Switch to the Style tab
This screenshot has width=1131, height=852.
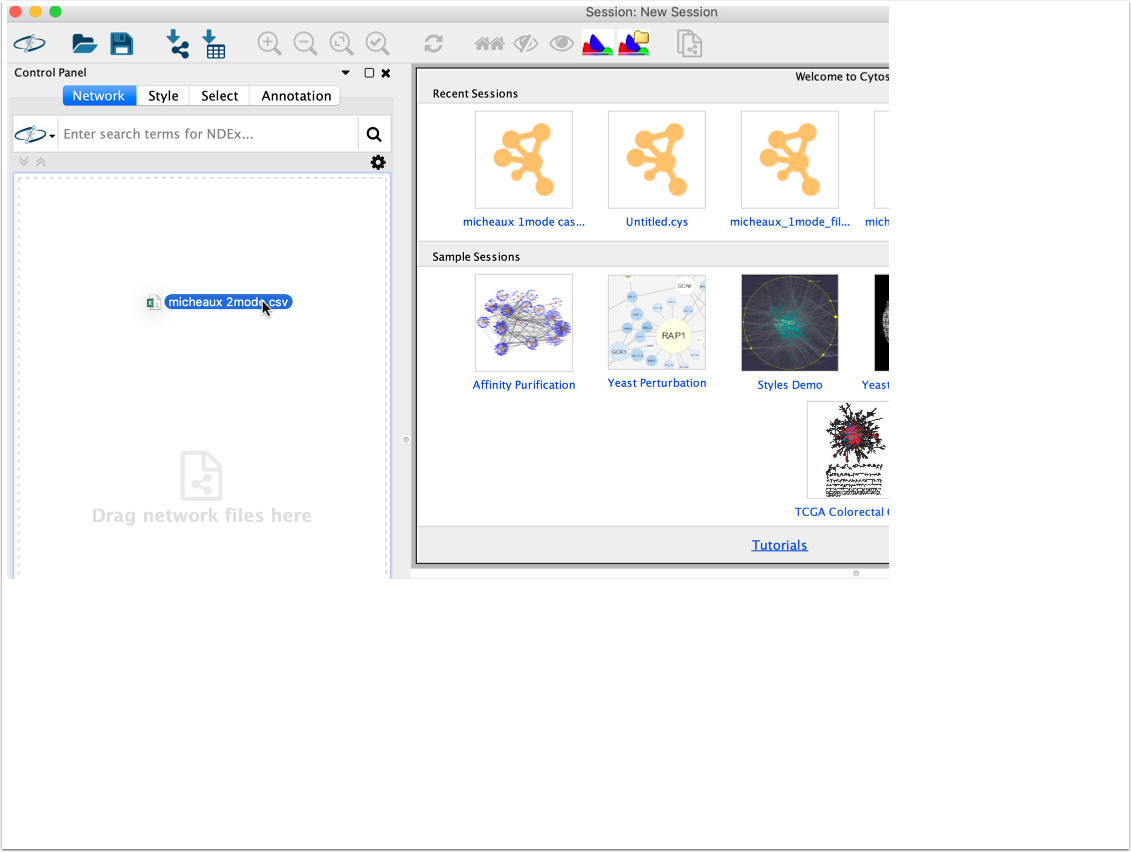pyautogui.click(x=163, y=96)
